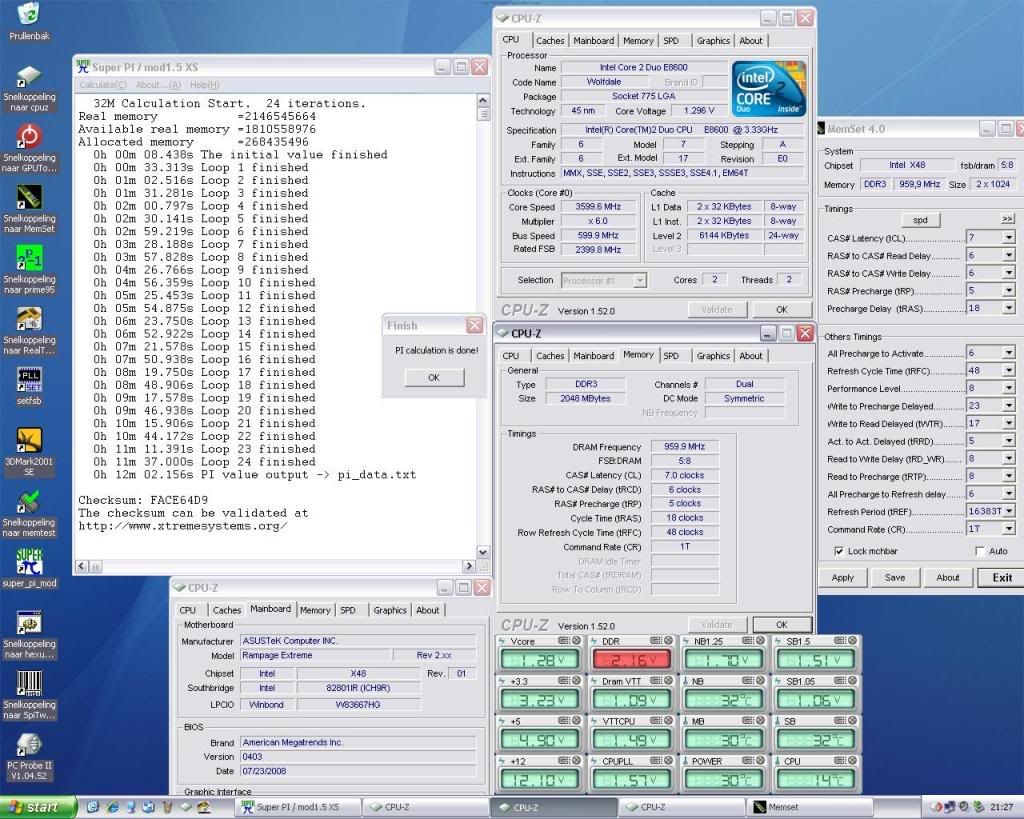Viewport: 1024px width, 819px height.
Task: Open the RAS# to CAS# Read Delay dropdown
Action: (1009, 255)
